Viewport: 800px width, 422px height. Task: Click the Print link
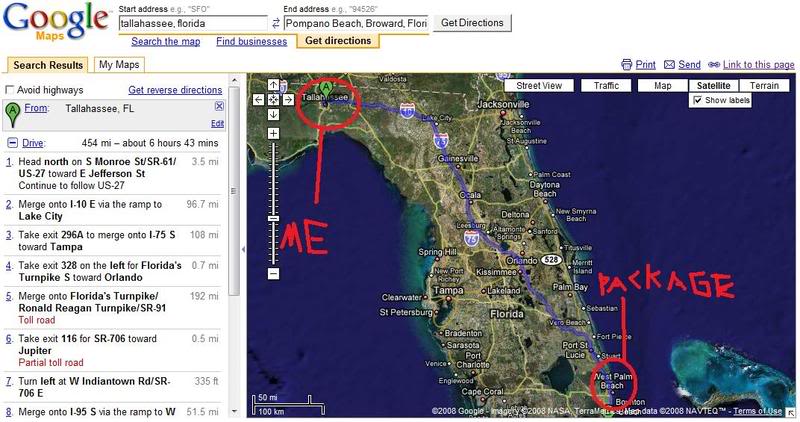coord(645,65)
